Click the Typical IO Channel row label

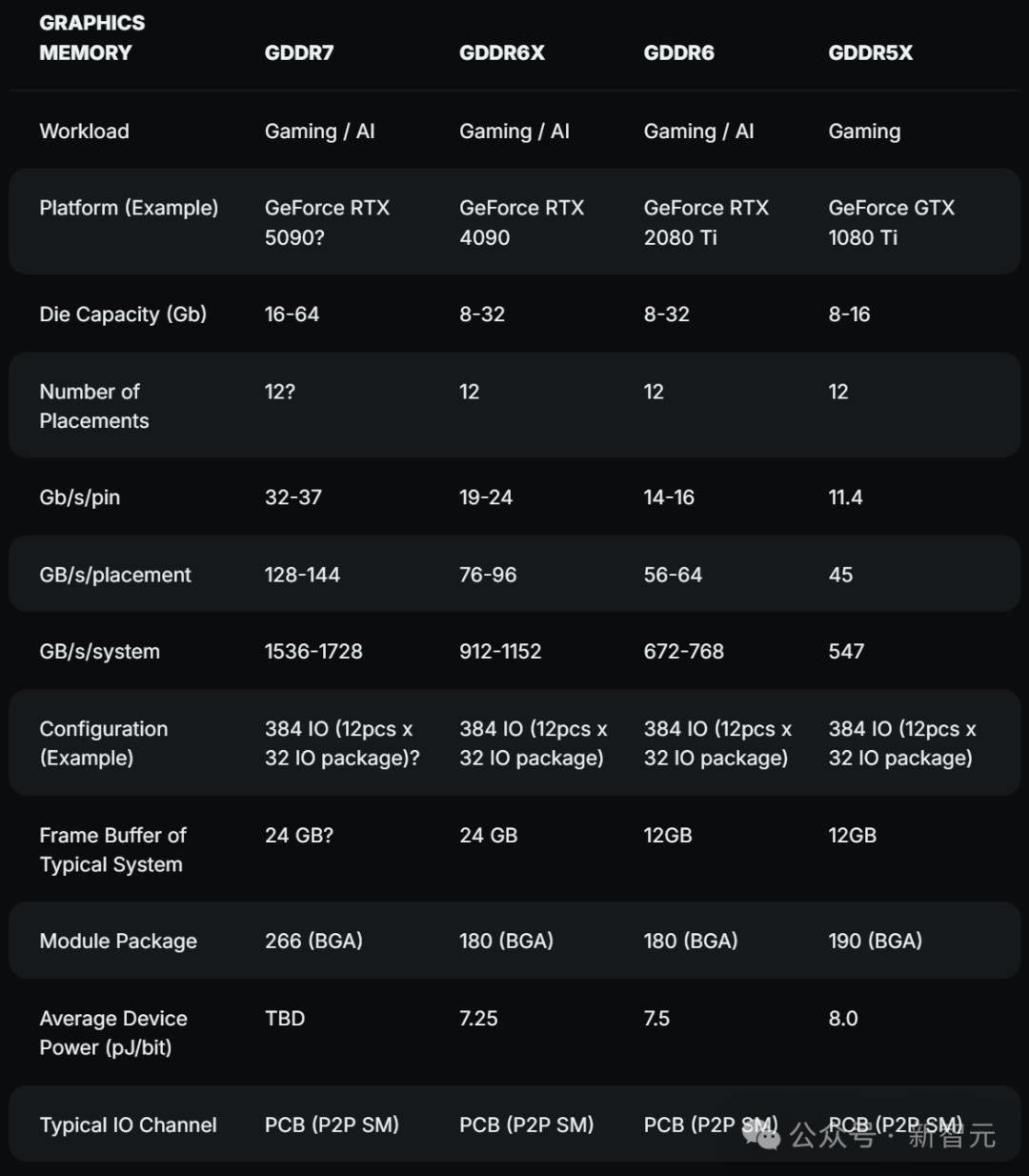coord(128,1125)
